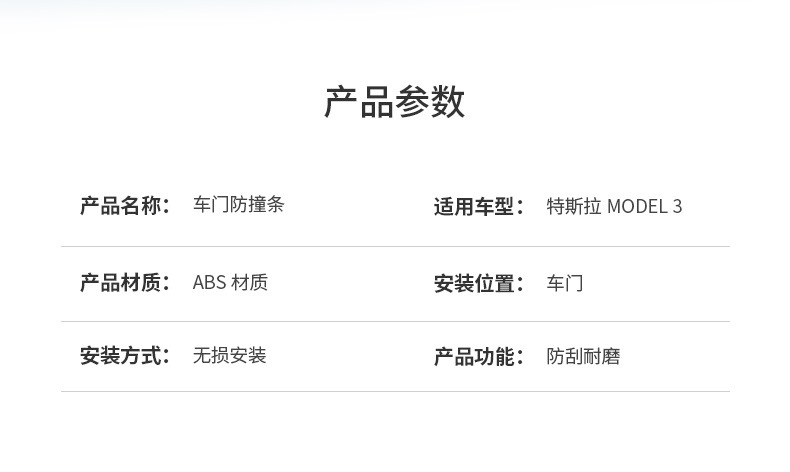Select the 适用车型 label
This screenshot has width=790, height=472.
(478, 207)
